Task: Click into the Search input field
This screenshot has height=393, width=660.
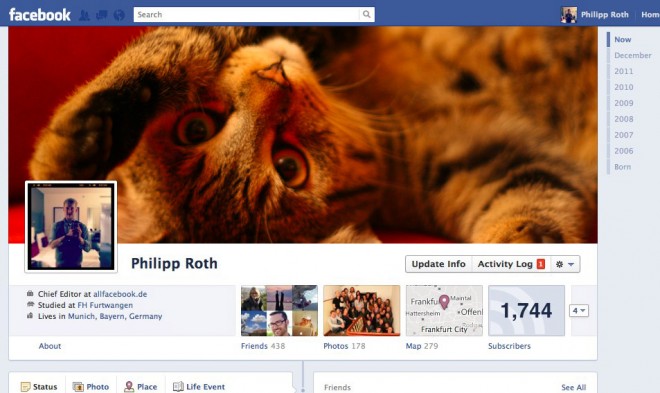Action: click(x=247, y=14)
